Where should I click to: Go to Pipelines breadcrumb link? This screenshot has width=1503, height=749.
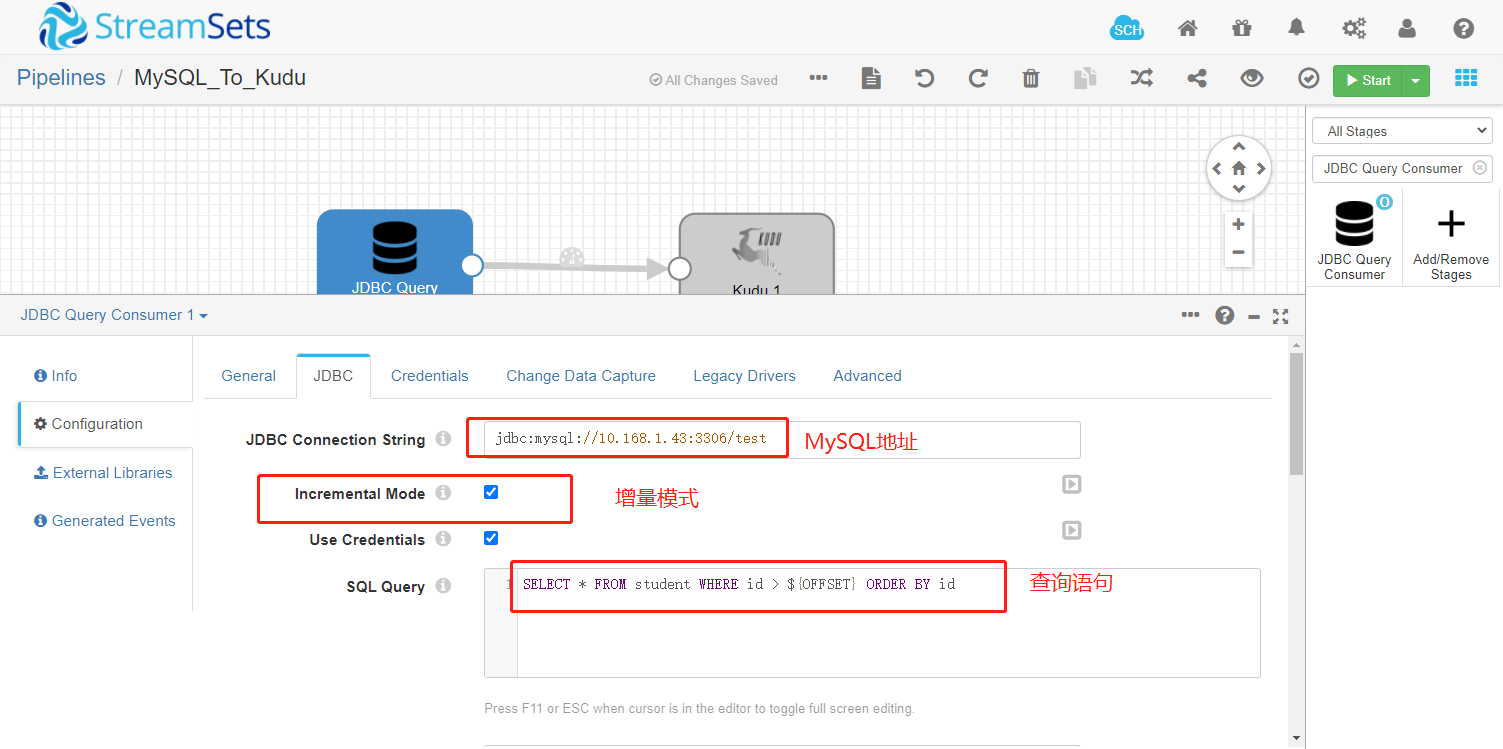[61, 77]
